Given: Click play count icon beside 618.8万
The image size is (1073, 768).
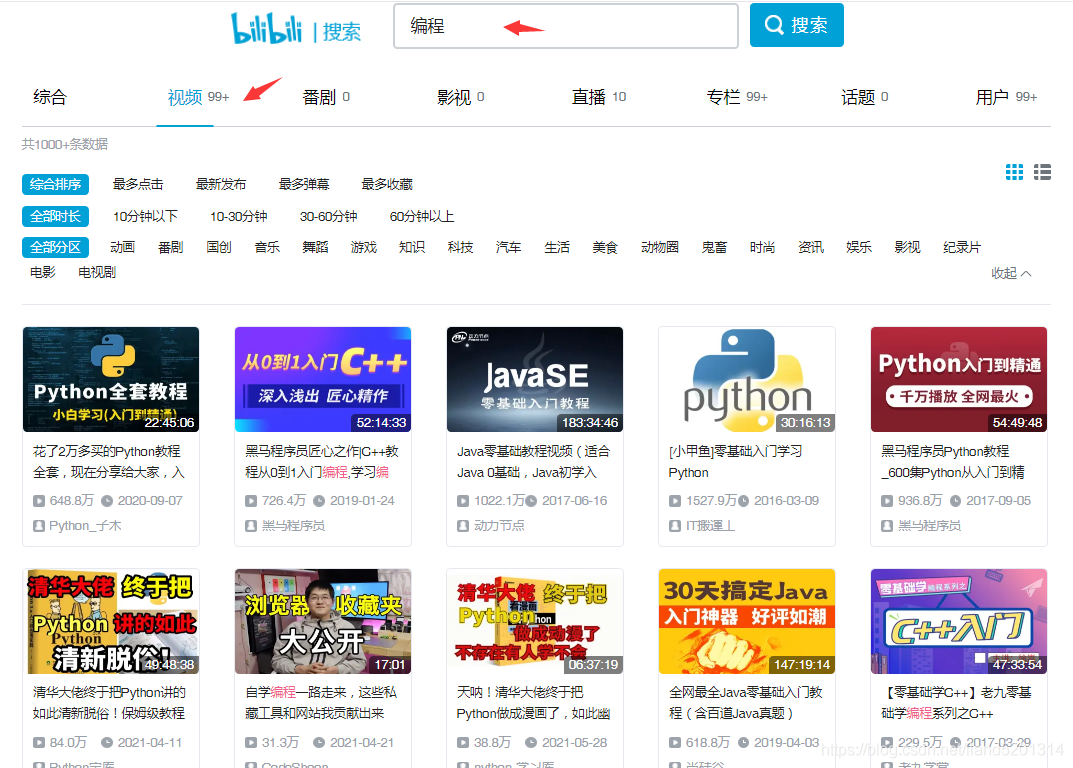Looking at the screenshot, I should coord(675,743).
